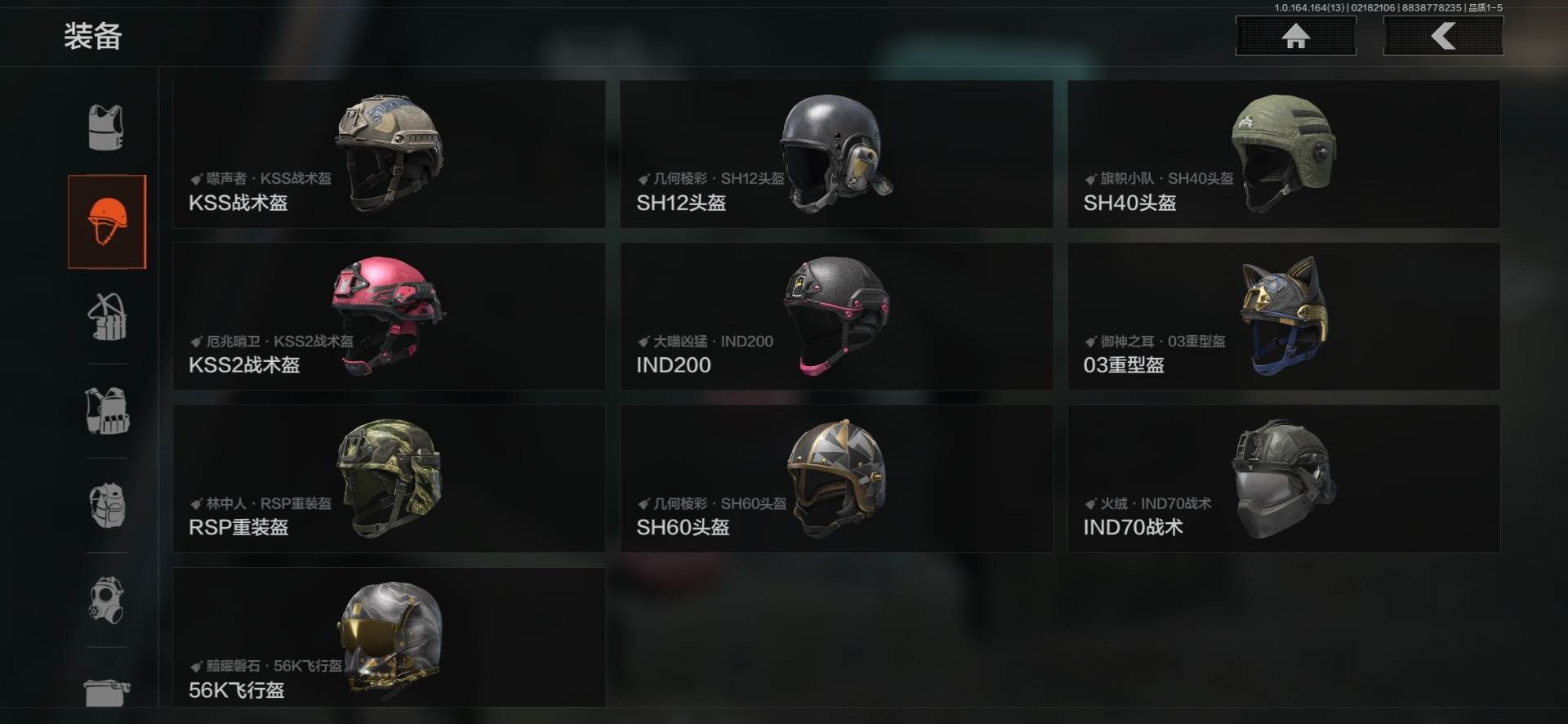Select the SH40头盔 green helmet
The width and height of the screenshot is (1568, 724).
pyautogui.click(x=1284, y=154)
